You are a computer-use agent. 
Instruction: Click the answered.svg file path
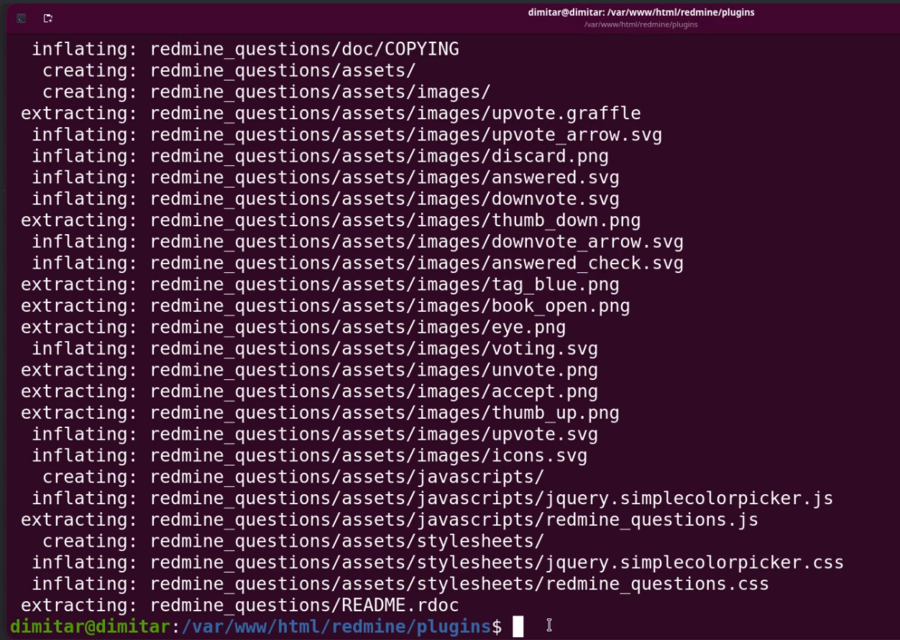(385, 177)
